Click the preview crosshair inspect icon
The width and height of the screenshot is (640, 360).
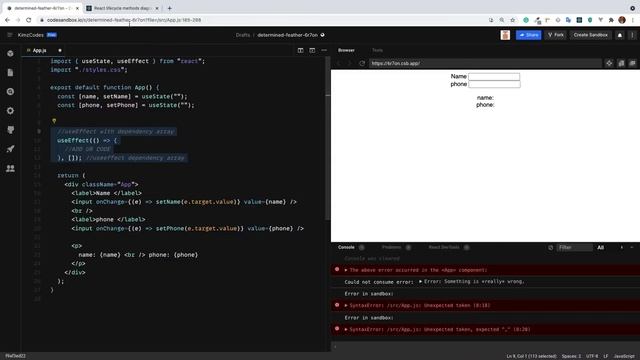pos(609,63)
